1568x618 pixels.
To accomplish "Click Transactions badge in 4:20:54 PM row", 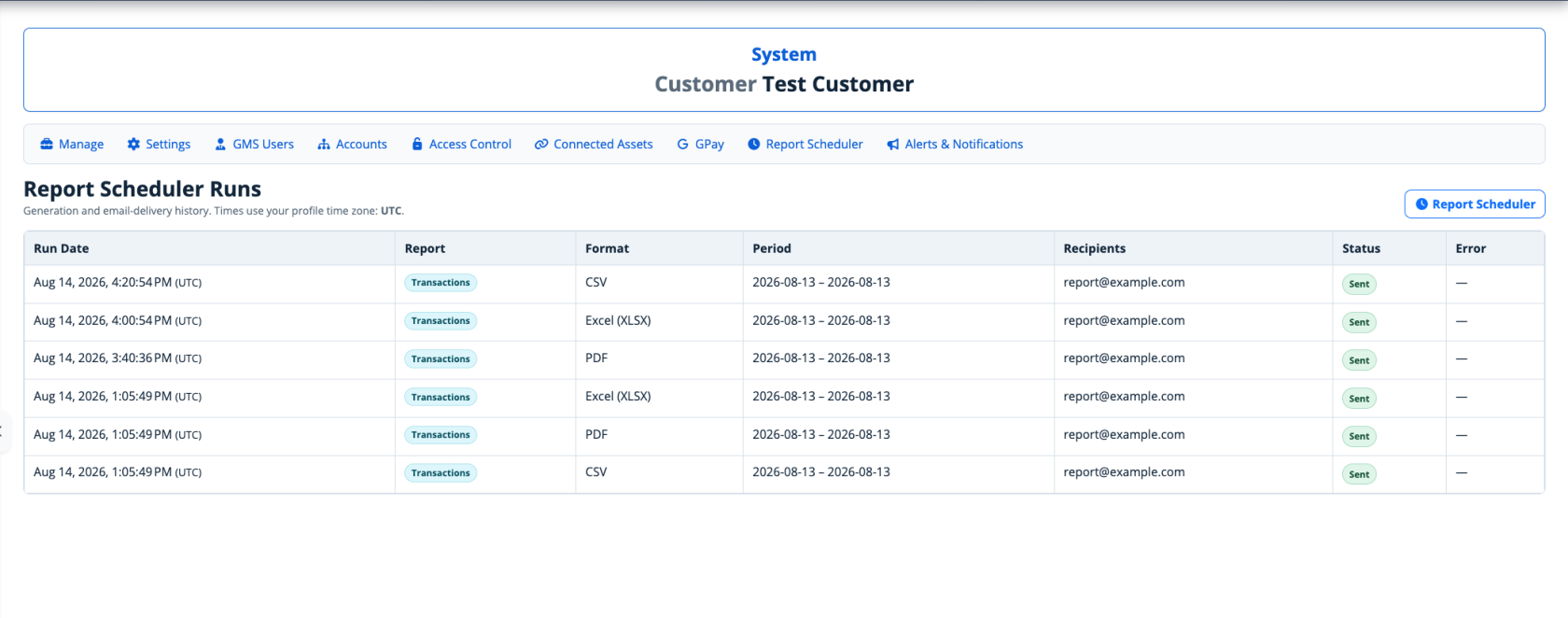I will click(441, 283).
